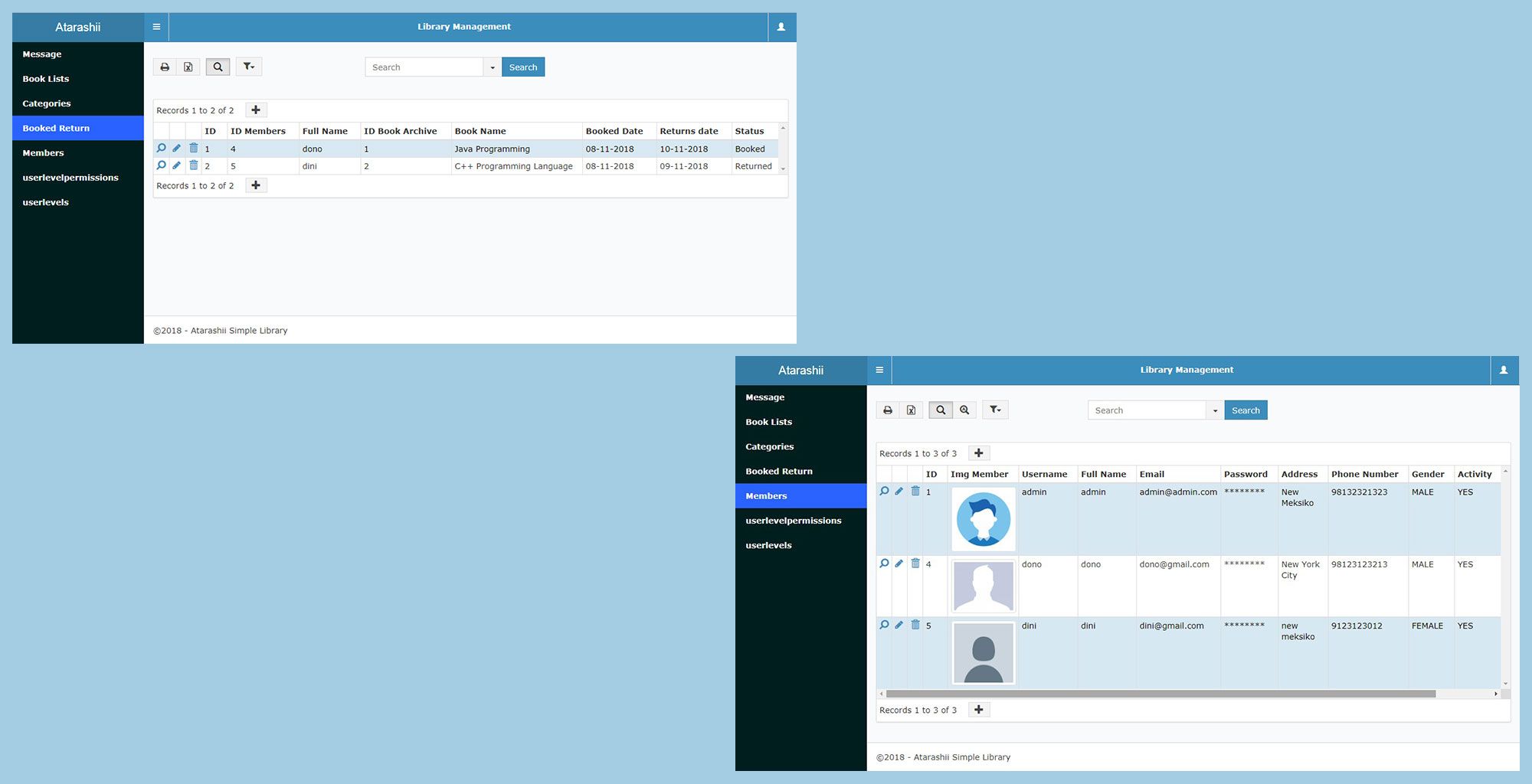Click the horizontal scrollbar under the Members table
The width and height of the screenshot is (1532, 784).
1160,694
